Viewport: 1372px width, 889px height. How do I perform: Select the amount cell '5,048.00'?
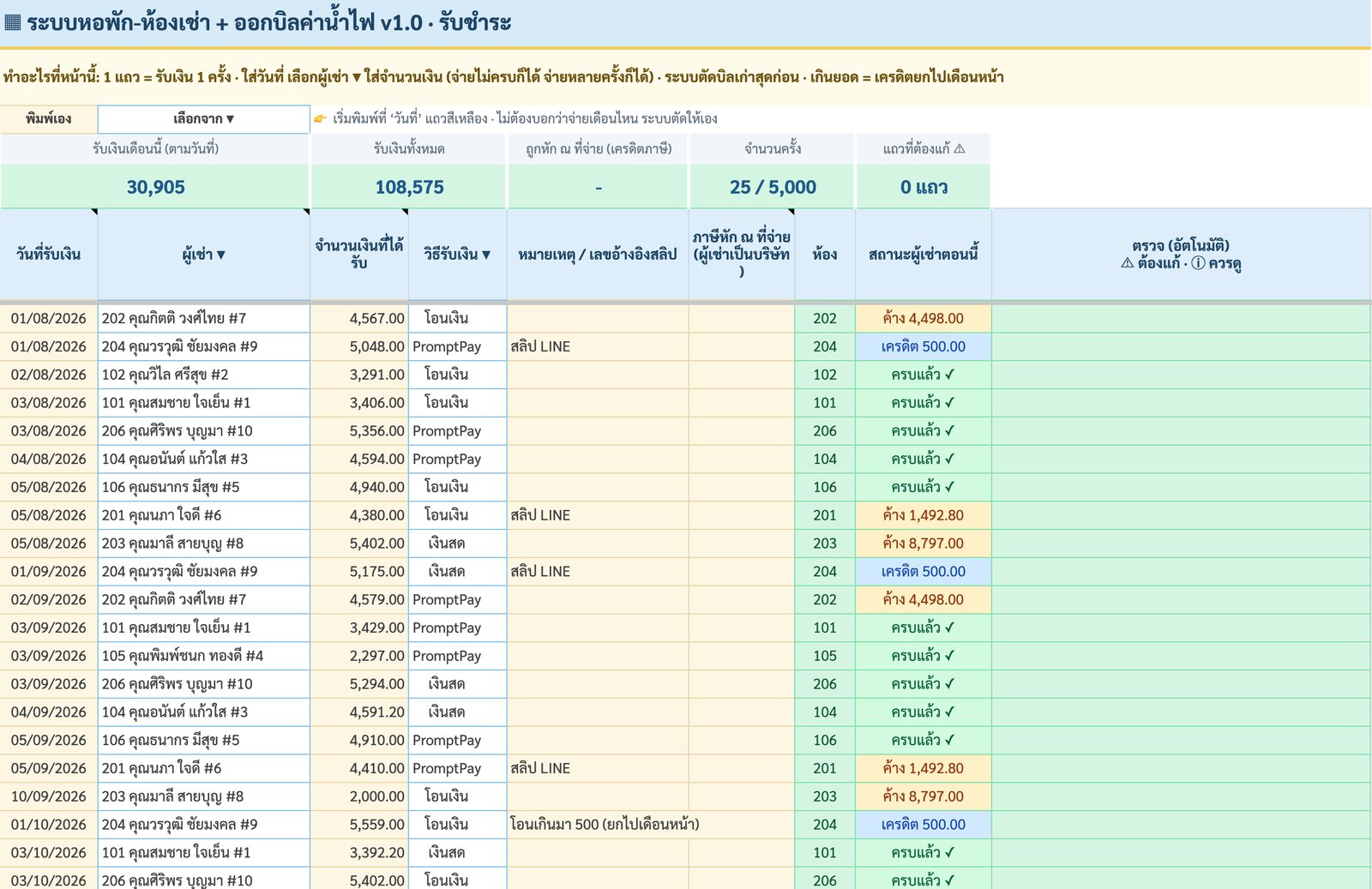coord(359,346)
